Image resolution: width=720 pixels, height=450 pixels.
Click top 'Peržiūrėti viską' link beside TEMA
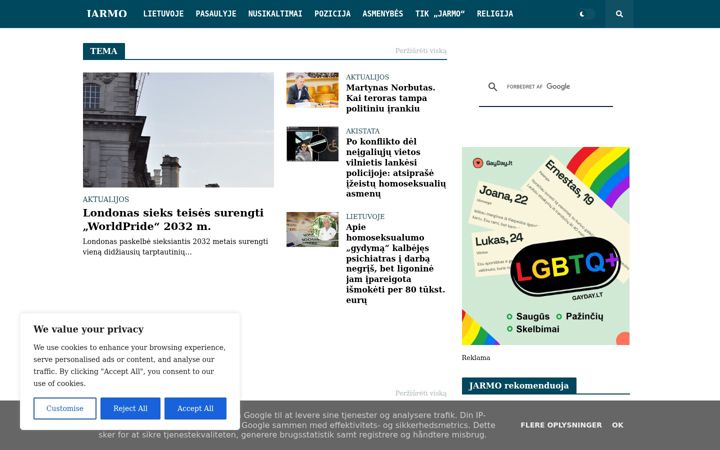[x=421, y=51]
